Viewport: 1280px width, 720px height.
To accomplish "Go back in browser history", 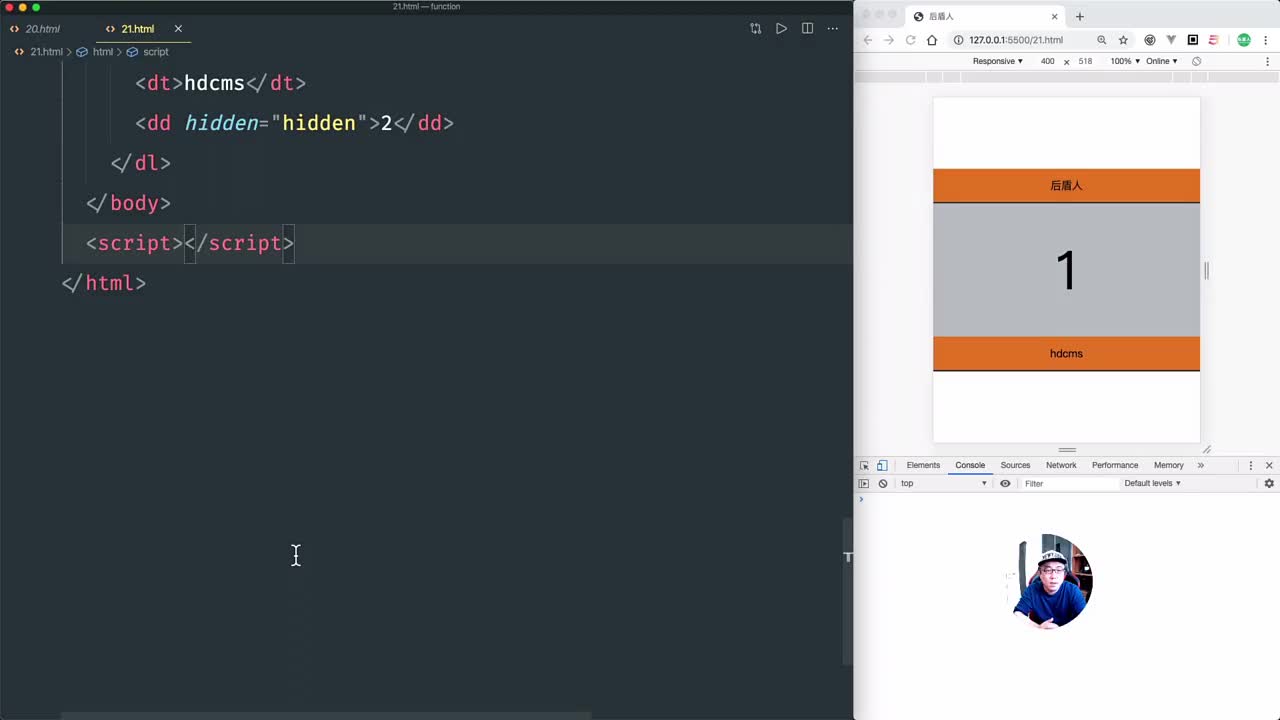I will pyautogui.click(x=868, y=40).
